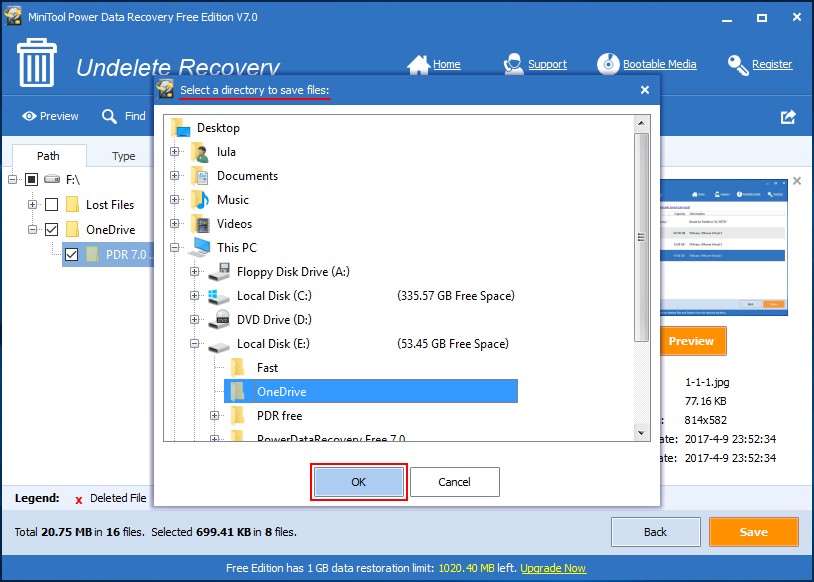Viewport: 814px width, 582px height.
Task: Click Cancel in the directory dialog
Action: coord(454,482)
